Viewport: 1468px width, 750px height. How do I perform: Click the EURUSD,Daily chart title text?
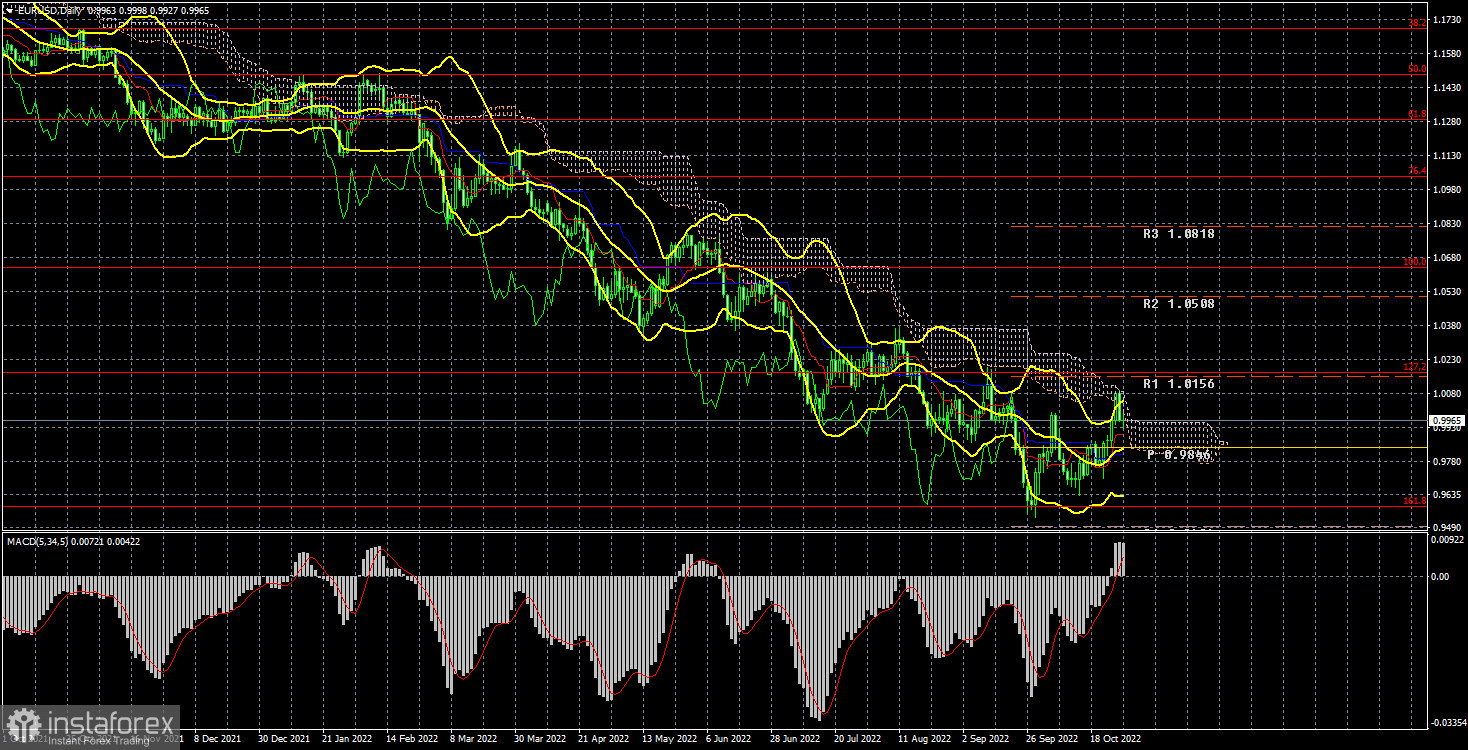pyautogui.click(x=49, y=10)
